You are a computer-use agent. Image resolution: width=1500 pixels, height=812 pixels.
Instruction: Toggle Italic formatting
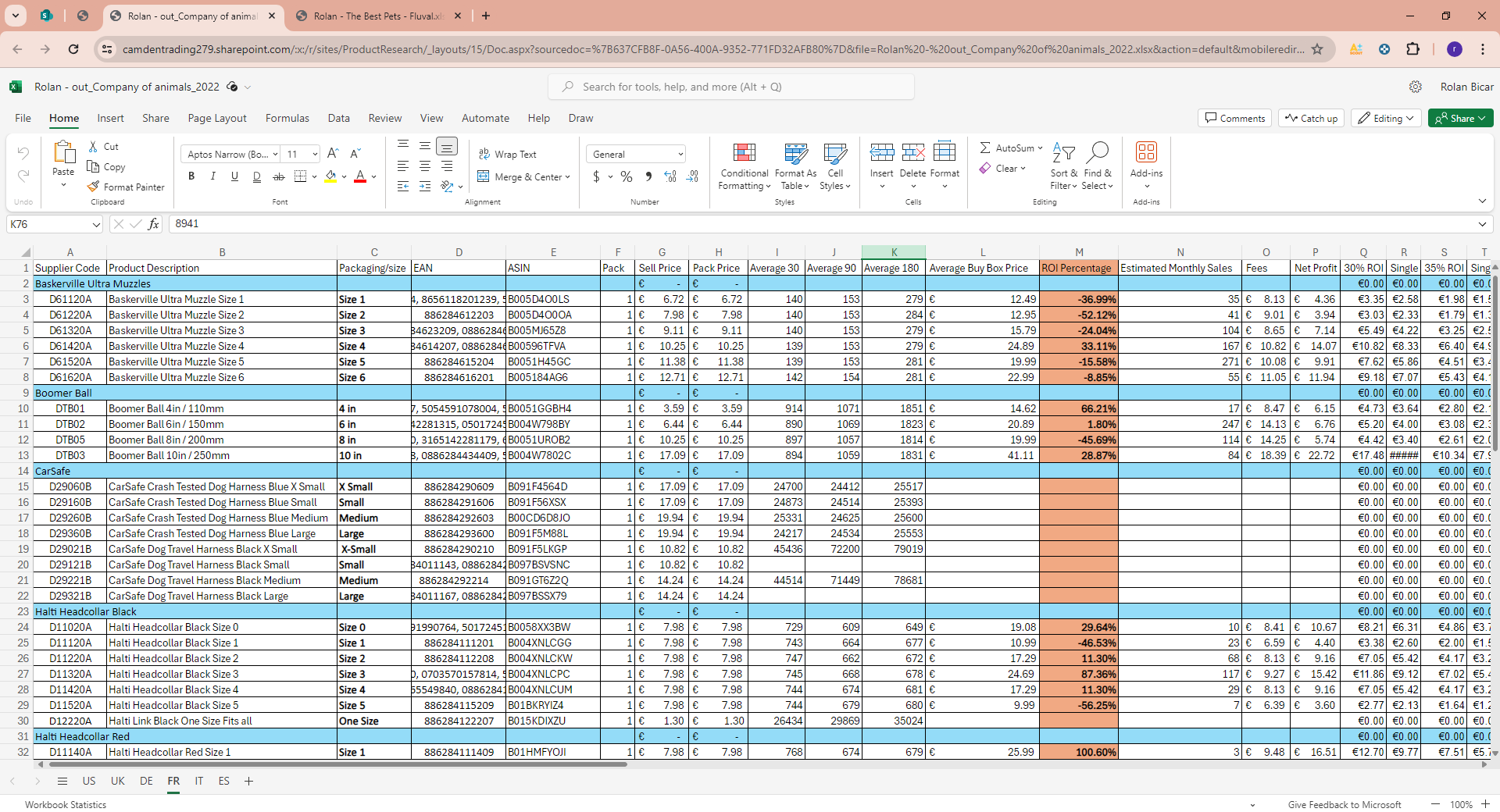[x=212, y=176]
